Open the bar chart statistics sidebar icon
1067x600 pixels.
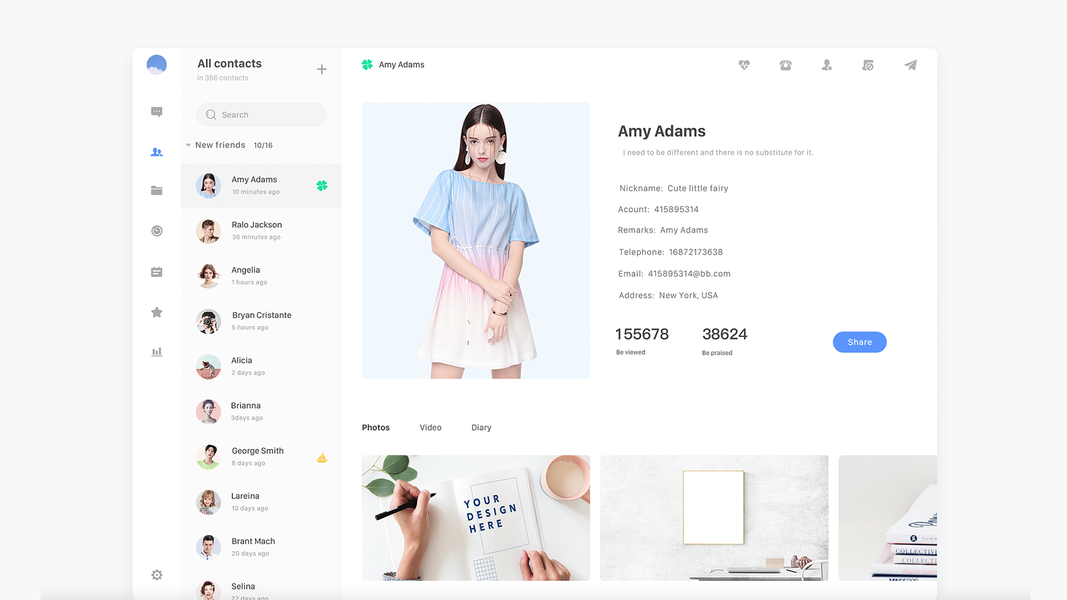tap(157, 352)
